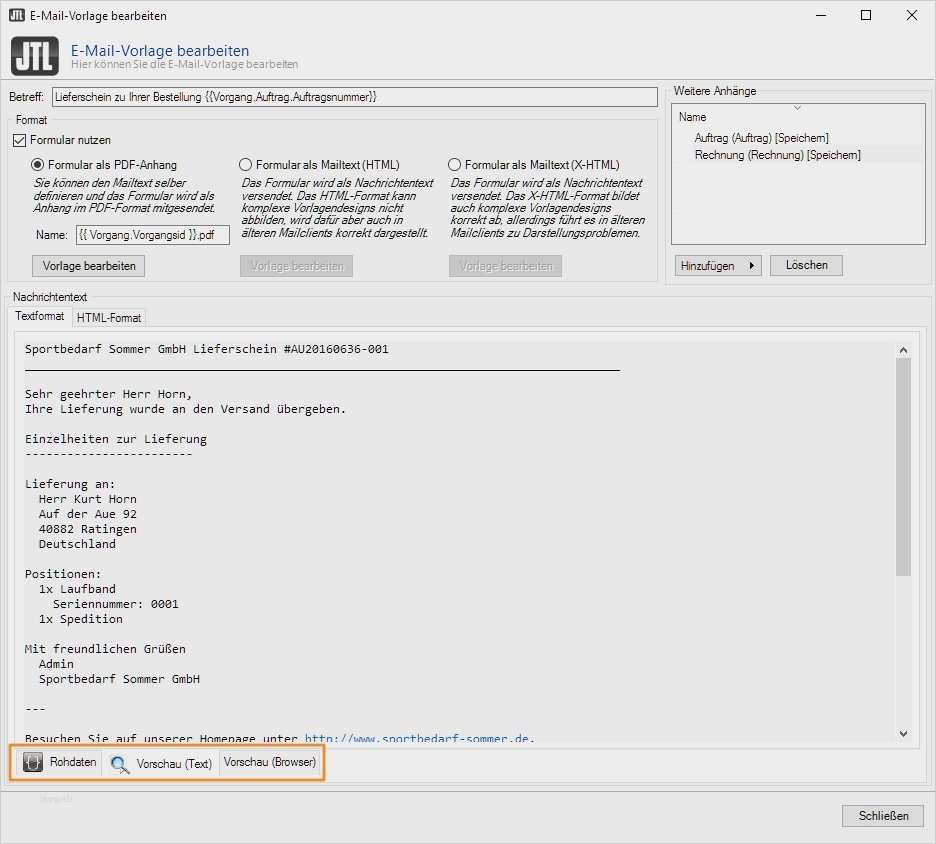This screenshot has width=936, height=844.
Task: Click the scrollbar up arrow in message text
Action: click(x=903, y=350)
